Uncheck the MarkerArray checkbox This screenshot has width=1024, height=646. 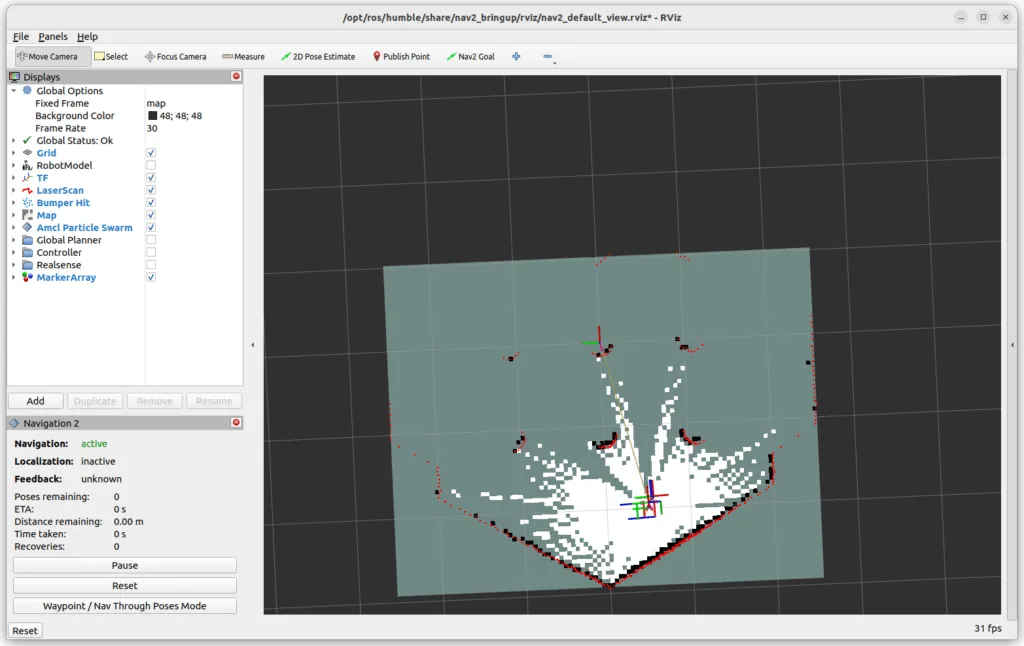tap(151, 277)
